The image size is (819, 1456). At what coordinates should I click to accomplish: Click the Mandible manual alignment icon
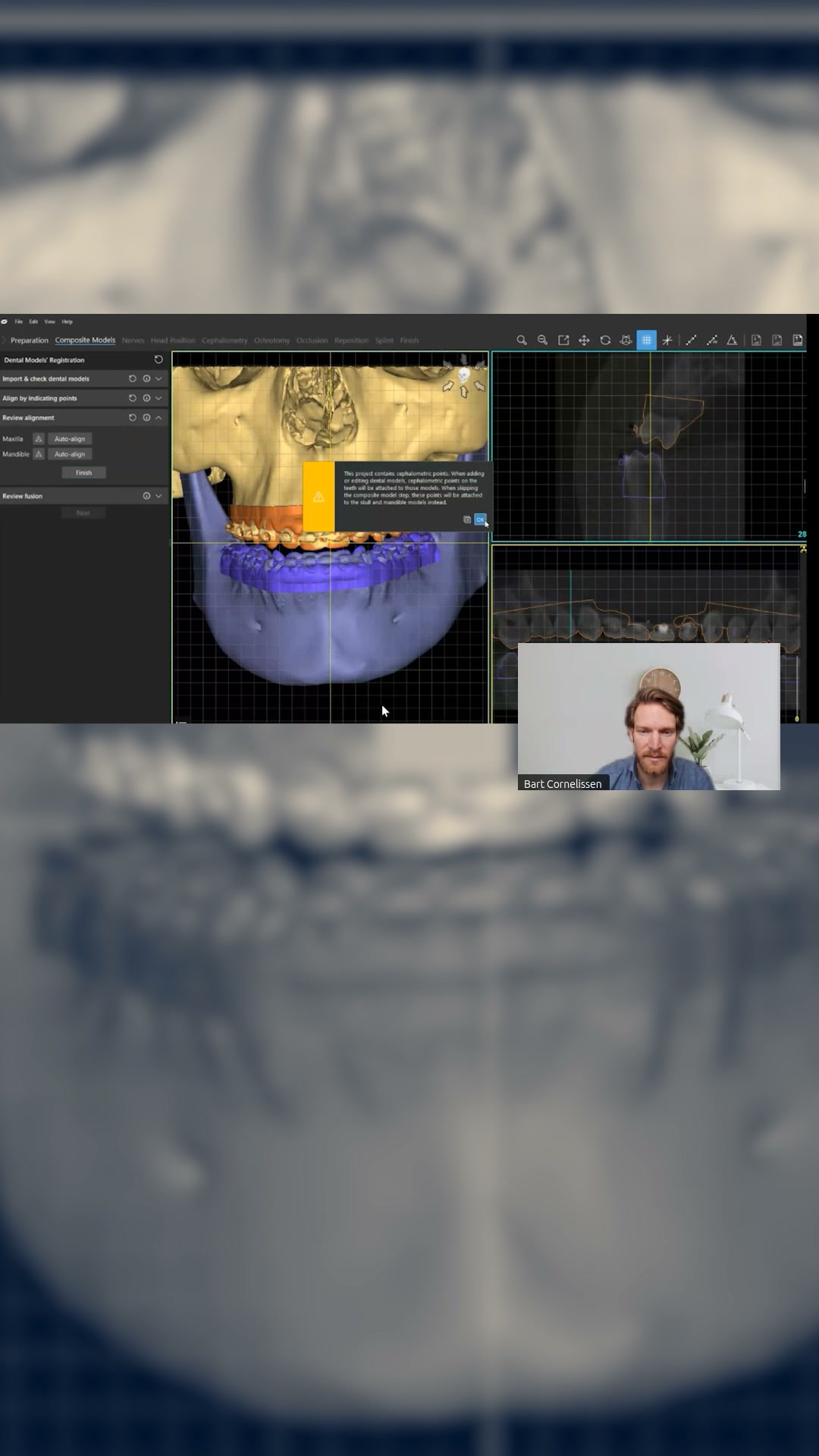pyautogui.click(x=39, y=454)
